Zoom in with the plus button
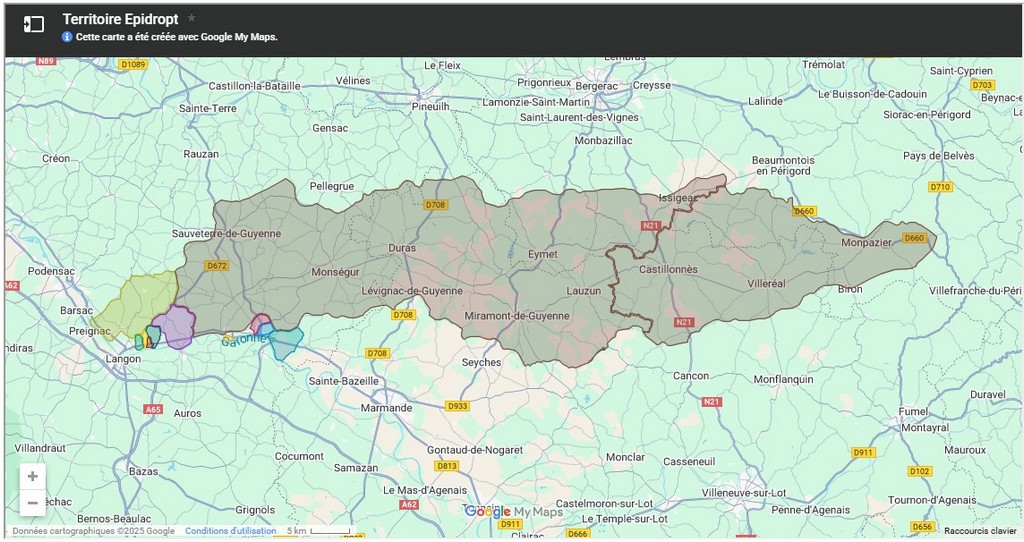 32,476
